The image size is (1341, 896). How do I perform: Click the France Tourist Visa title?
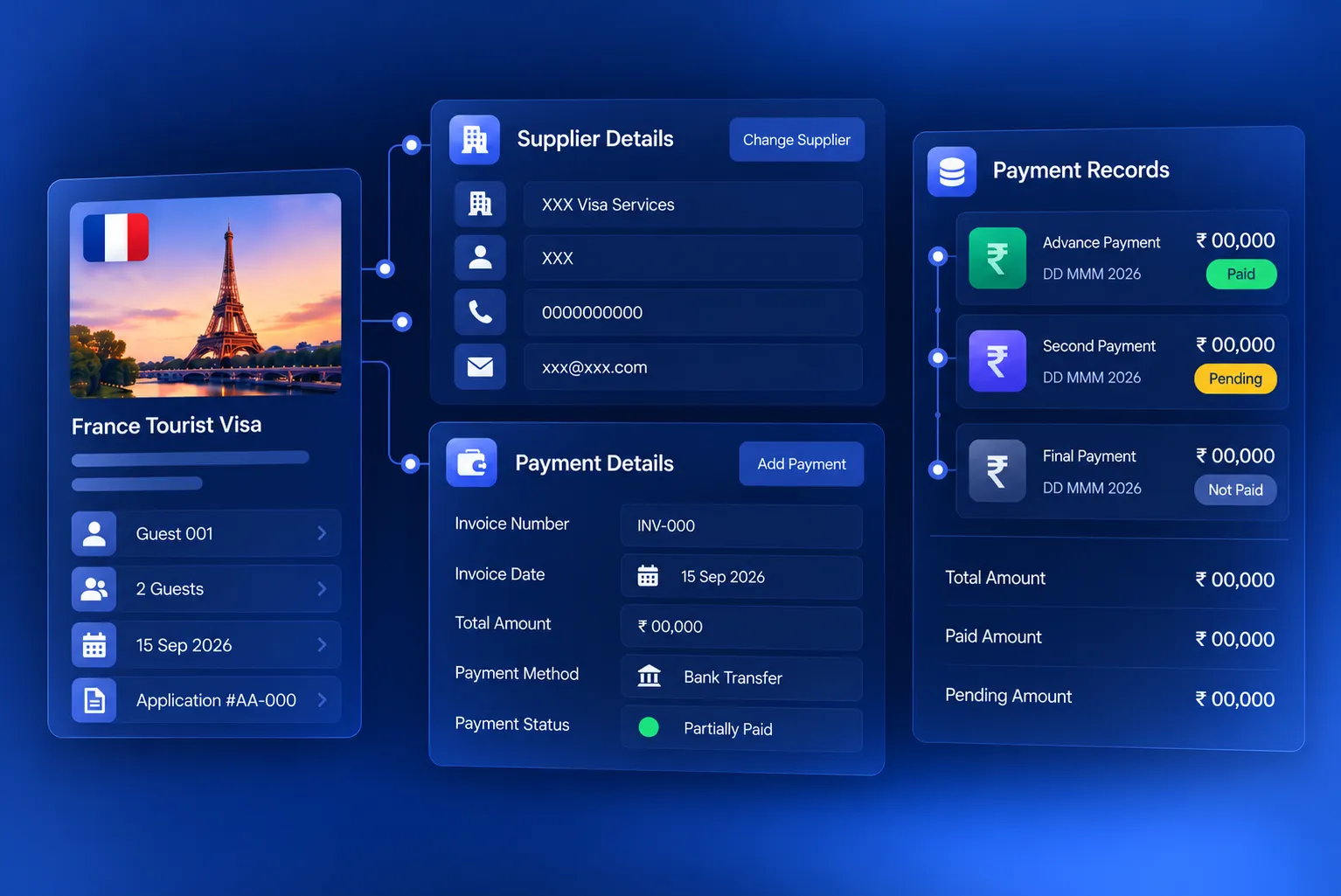(x=167, y=426)
